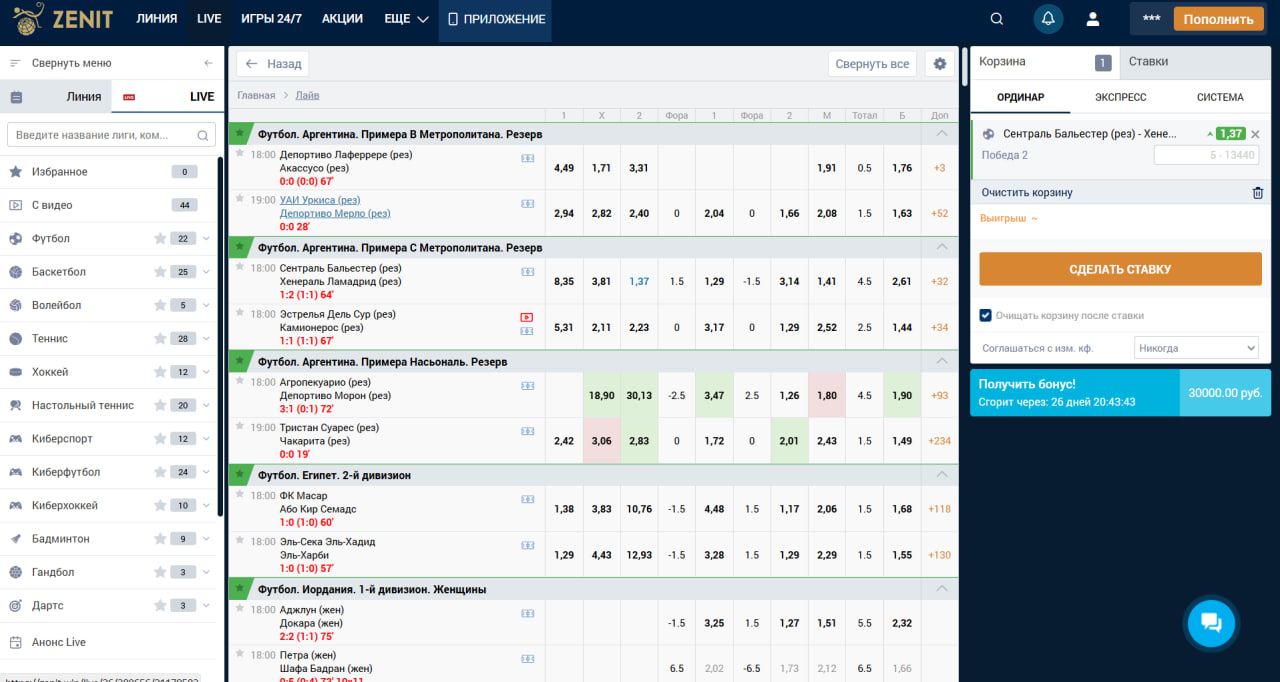Open the live chat bubble button
This screenshot has width=1280, height=682.
click(1211, 623)
